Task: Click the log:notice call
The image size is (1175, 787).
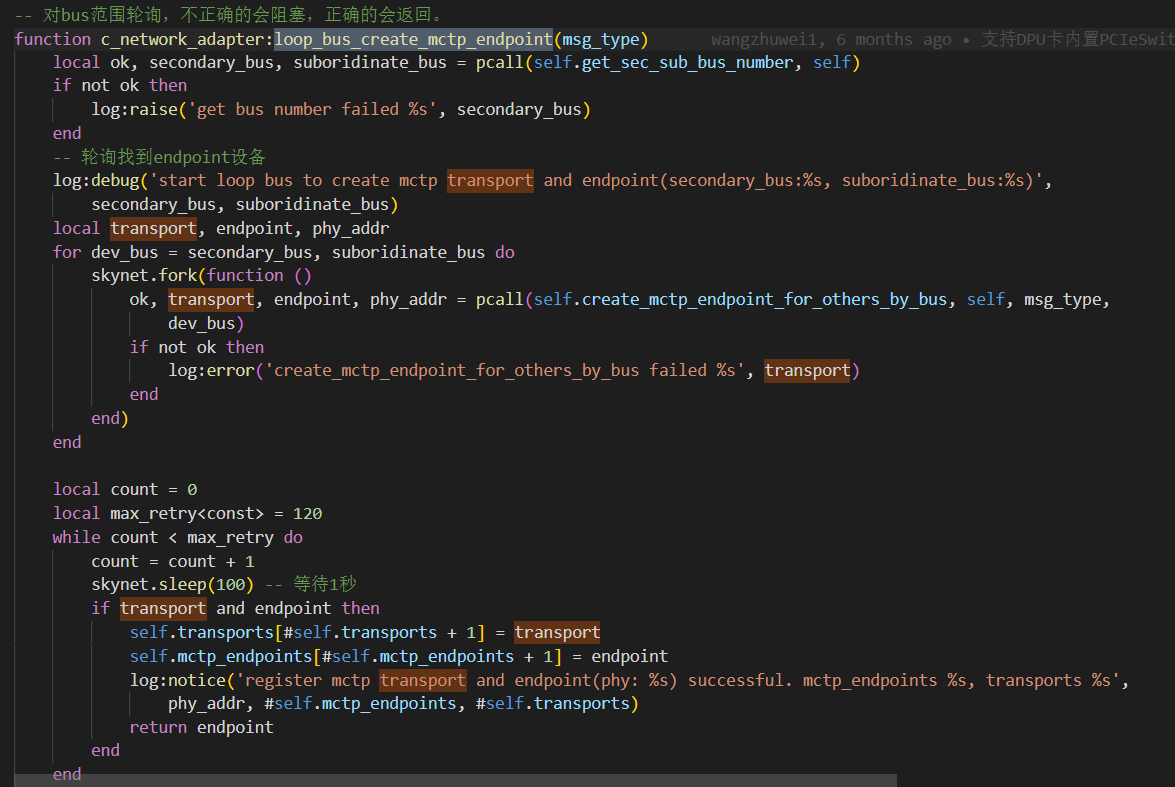Action: [x=178, y=680]
